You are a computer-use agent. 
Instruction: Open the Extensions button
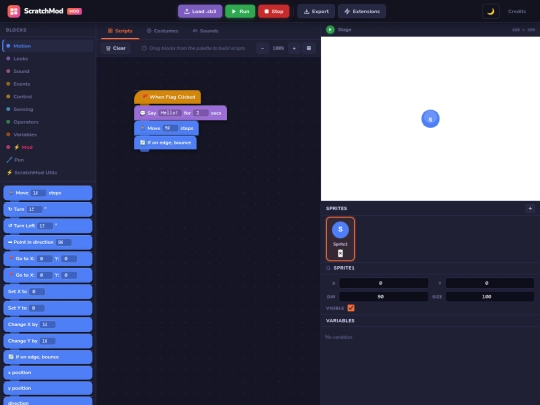(362, 11)
